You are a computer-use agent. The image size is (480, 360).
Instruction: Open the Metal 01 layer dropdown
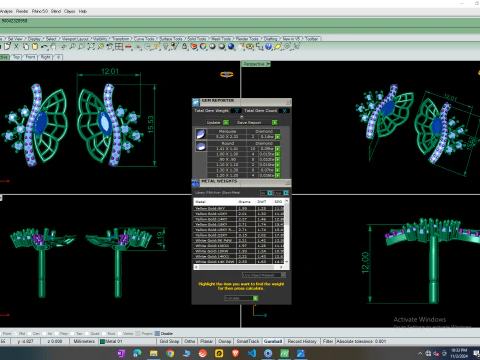coord(127,341)
